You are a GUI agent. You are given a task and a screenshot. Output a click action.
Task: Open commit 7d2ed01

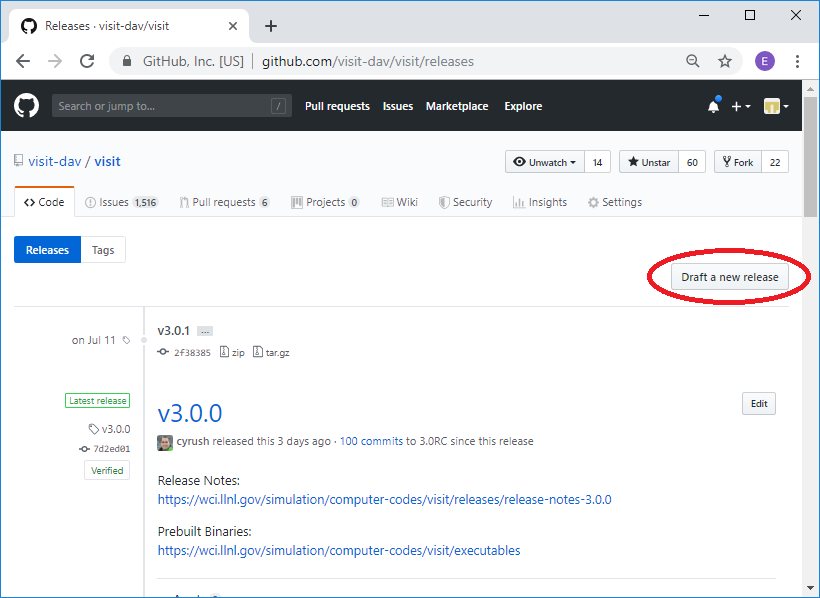click(111, 449)
